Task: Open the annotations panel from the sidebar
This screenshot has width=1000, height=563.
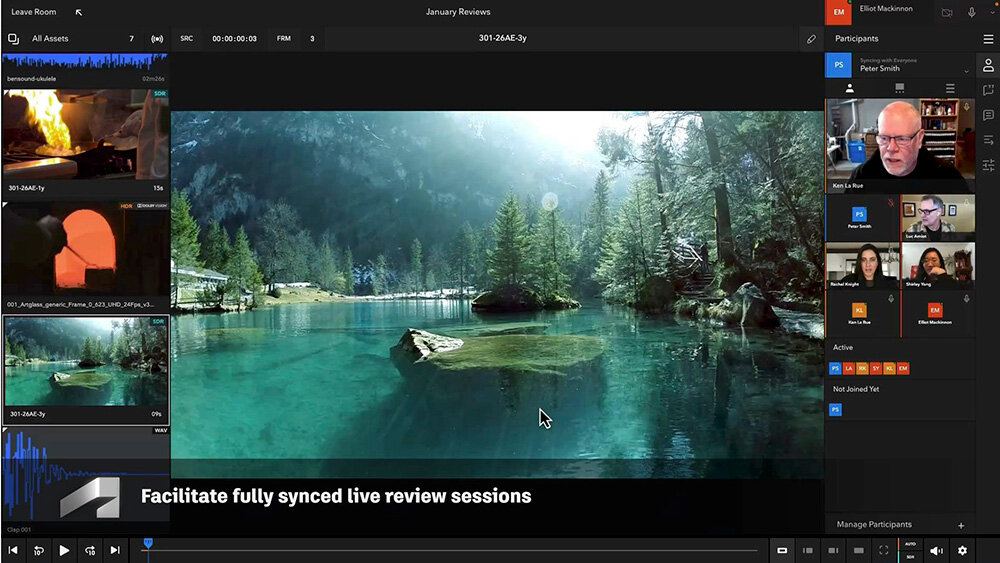Action: point(988,90)
